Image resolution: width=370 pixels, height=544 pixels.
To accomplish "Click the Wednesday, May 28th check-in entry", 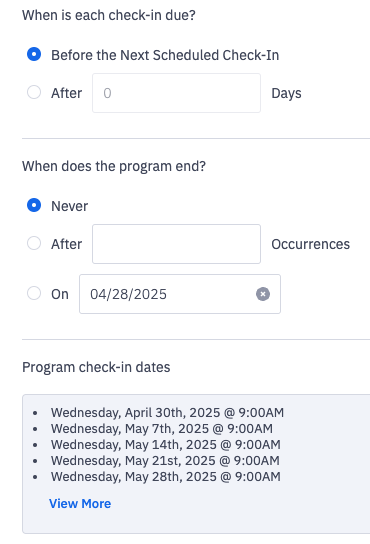I will [x=166, y=476].
